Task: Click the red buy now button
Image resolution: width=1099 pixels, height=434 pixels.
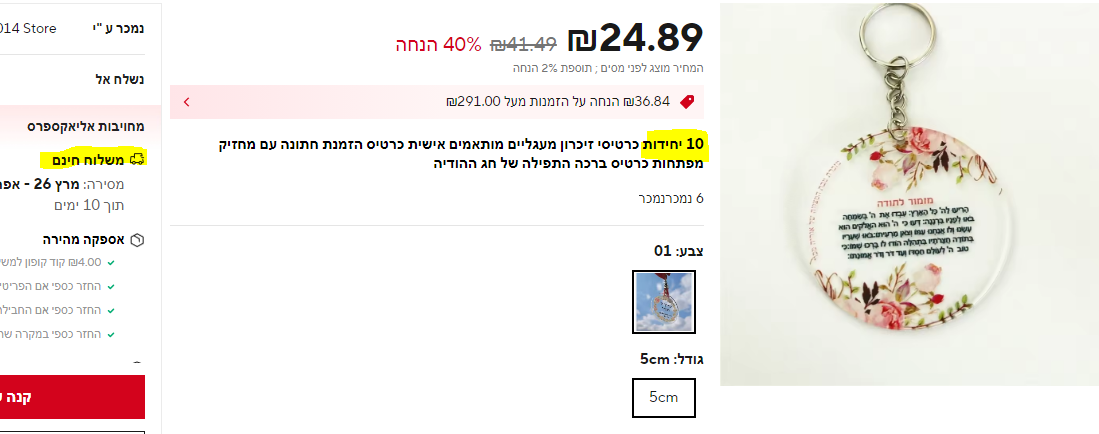Action: [72, 397]
